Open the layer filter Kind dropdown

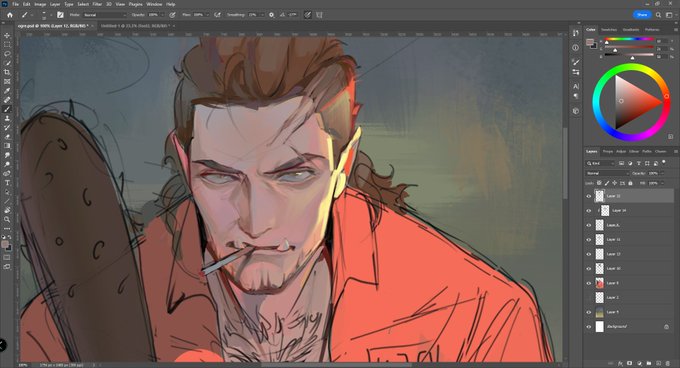(600, 163)
